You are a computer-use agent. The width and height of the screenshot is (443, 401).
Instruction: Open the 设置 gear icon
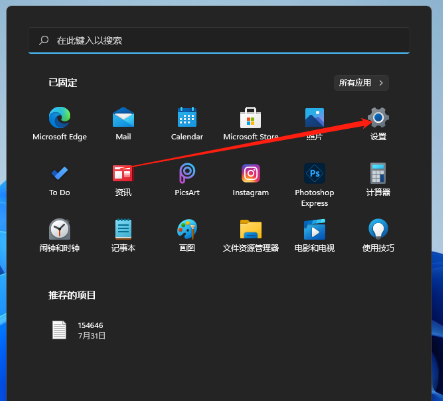[x=378, y=117]
